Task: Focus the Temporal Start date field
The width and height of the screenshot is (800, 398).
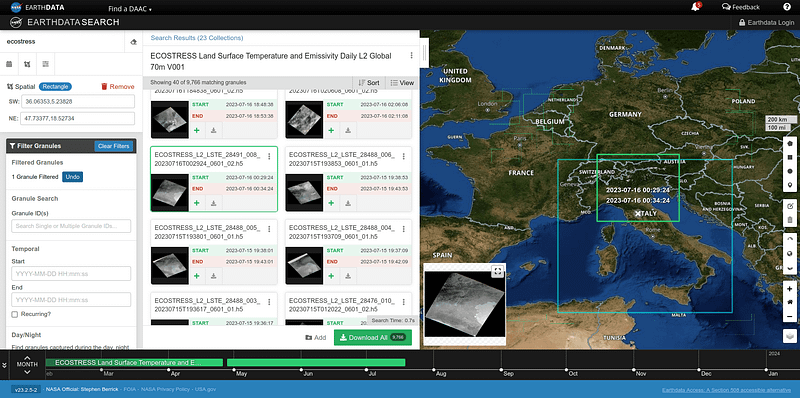Action: pyautogui.click(x=71, y=273)
